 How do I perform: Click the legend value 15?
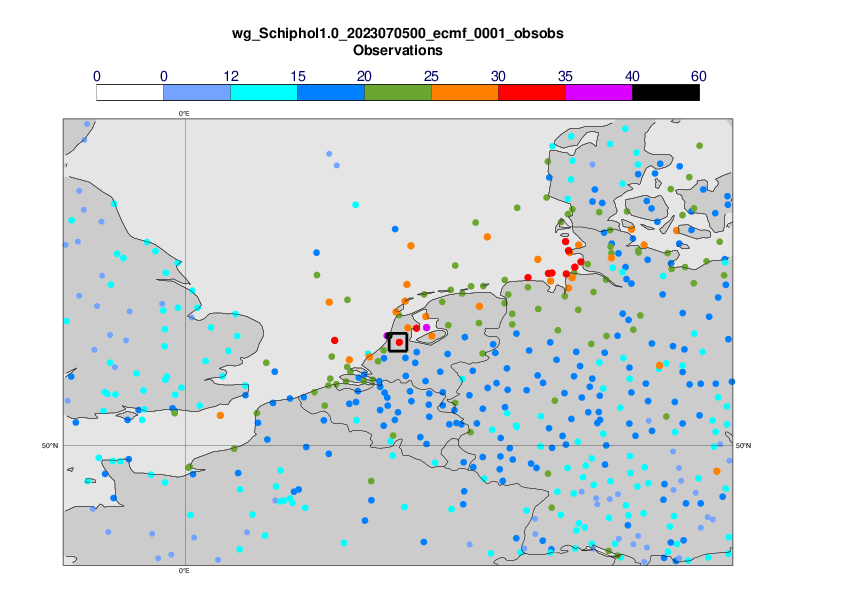pyautogui.click(x=297, y=76)
